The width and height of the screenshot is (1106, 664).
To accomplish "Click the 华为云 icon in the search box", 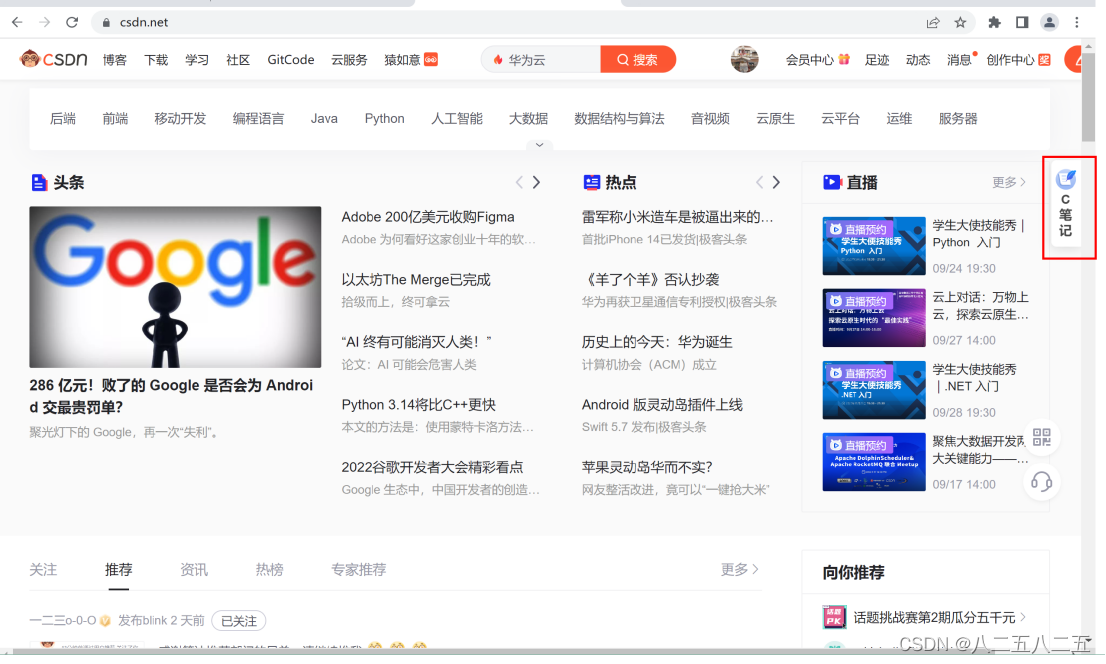I will click(498, 59).
